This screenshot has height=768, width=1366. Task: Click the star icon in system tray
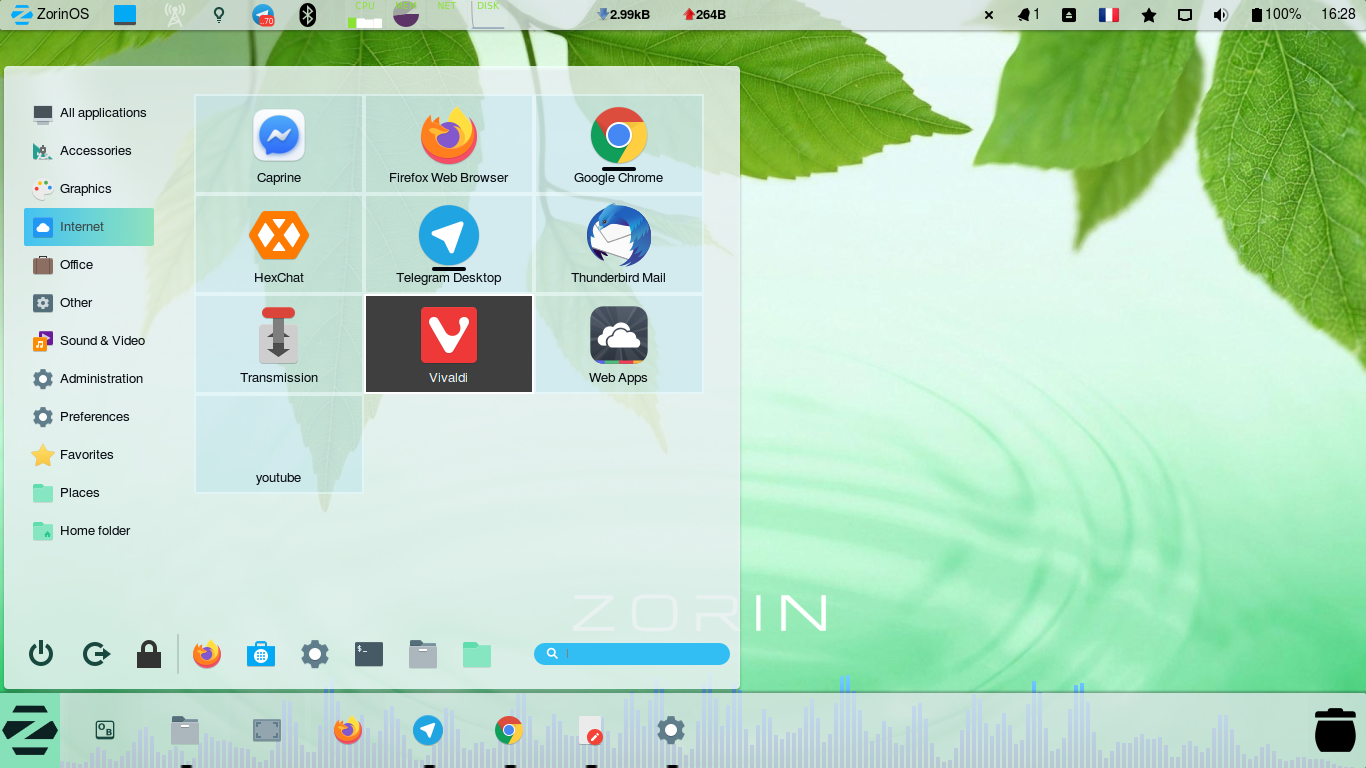[x=1149, y=15]
